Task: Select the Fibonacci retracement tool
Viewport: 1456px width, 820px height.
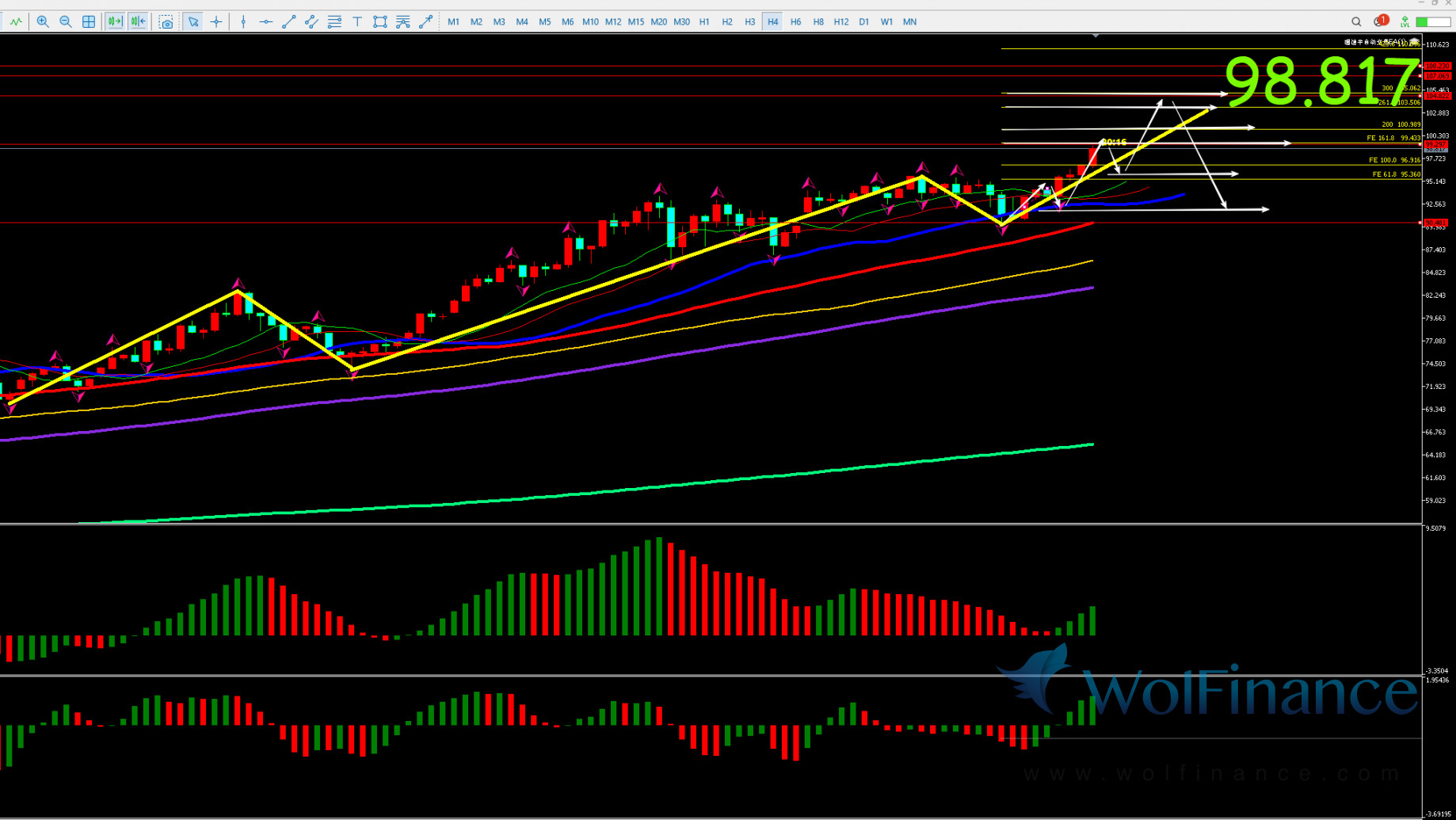Action: [334, 22]
